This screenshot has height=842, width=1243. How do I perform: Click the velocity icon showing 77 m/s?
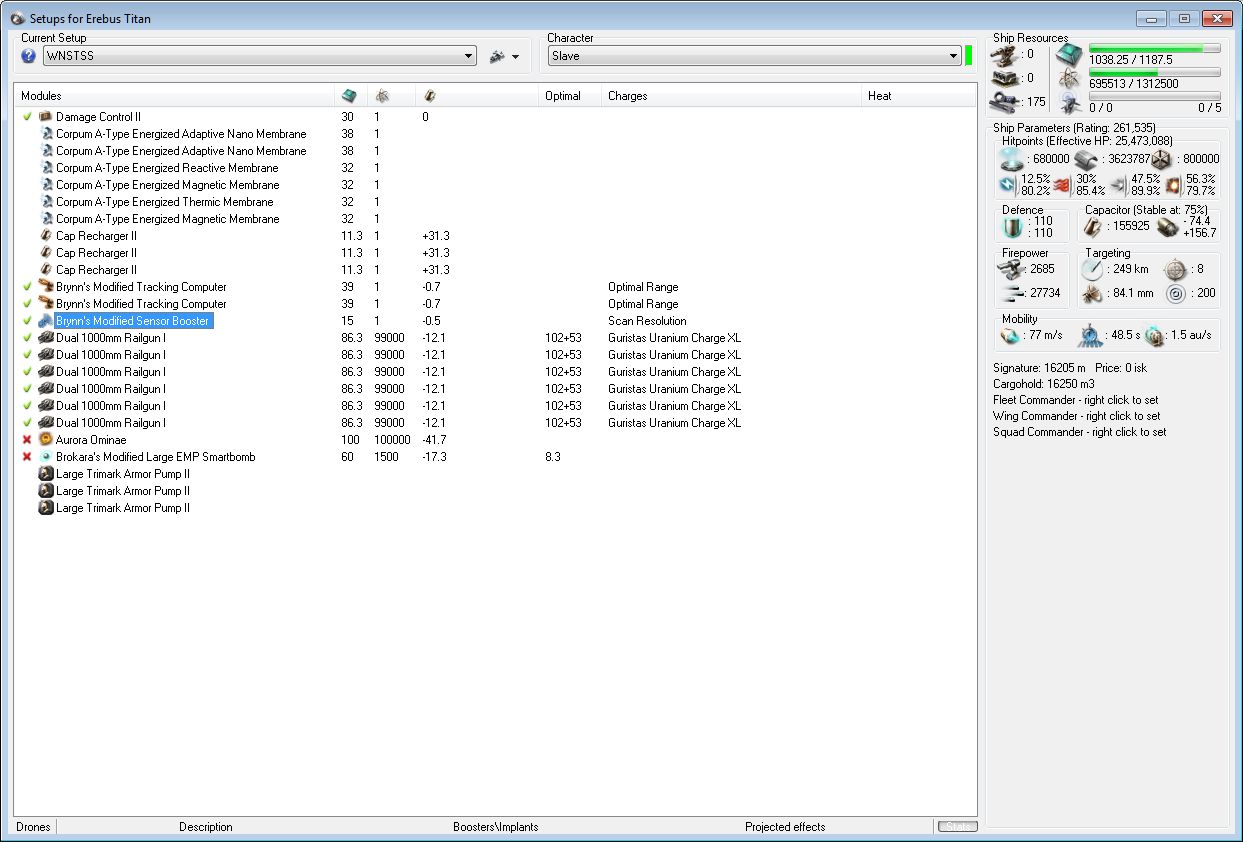[1009, 335]
